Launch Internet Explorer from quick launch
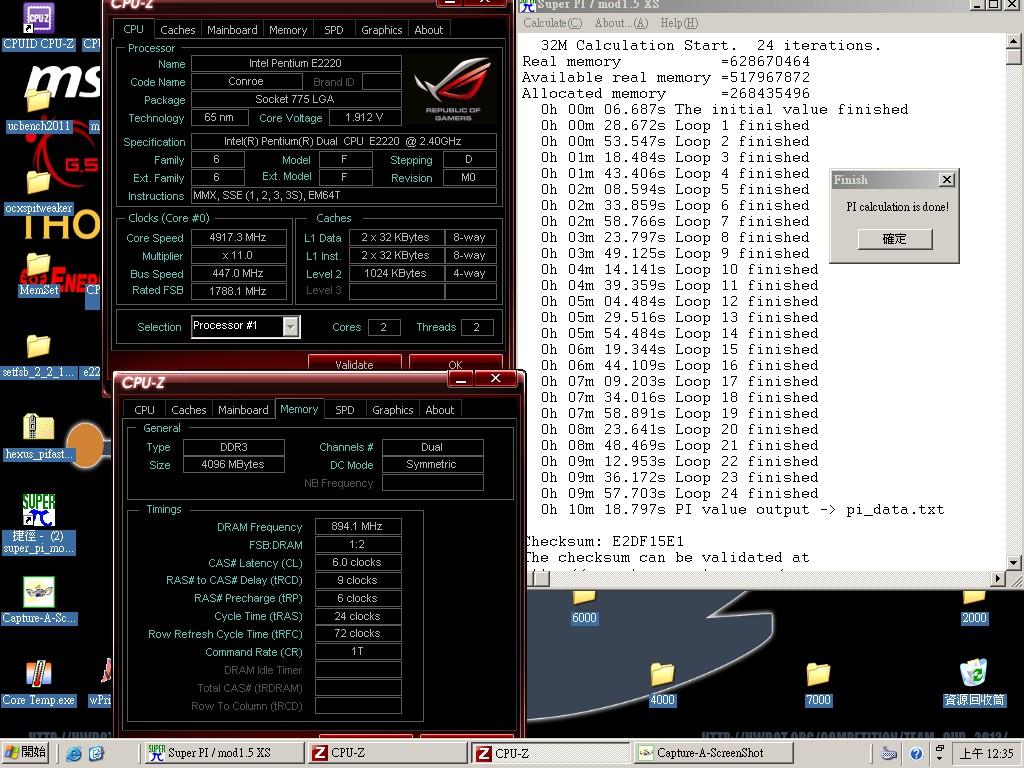The image size is (1024, 768). tap(74, 754)
